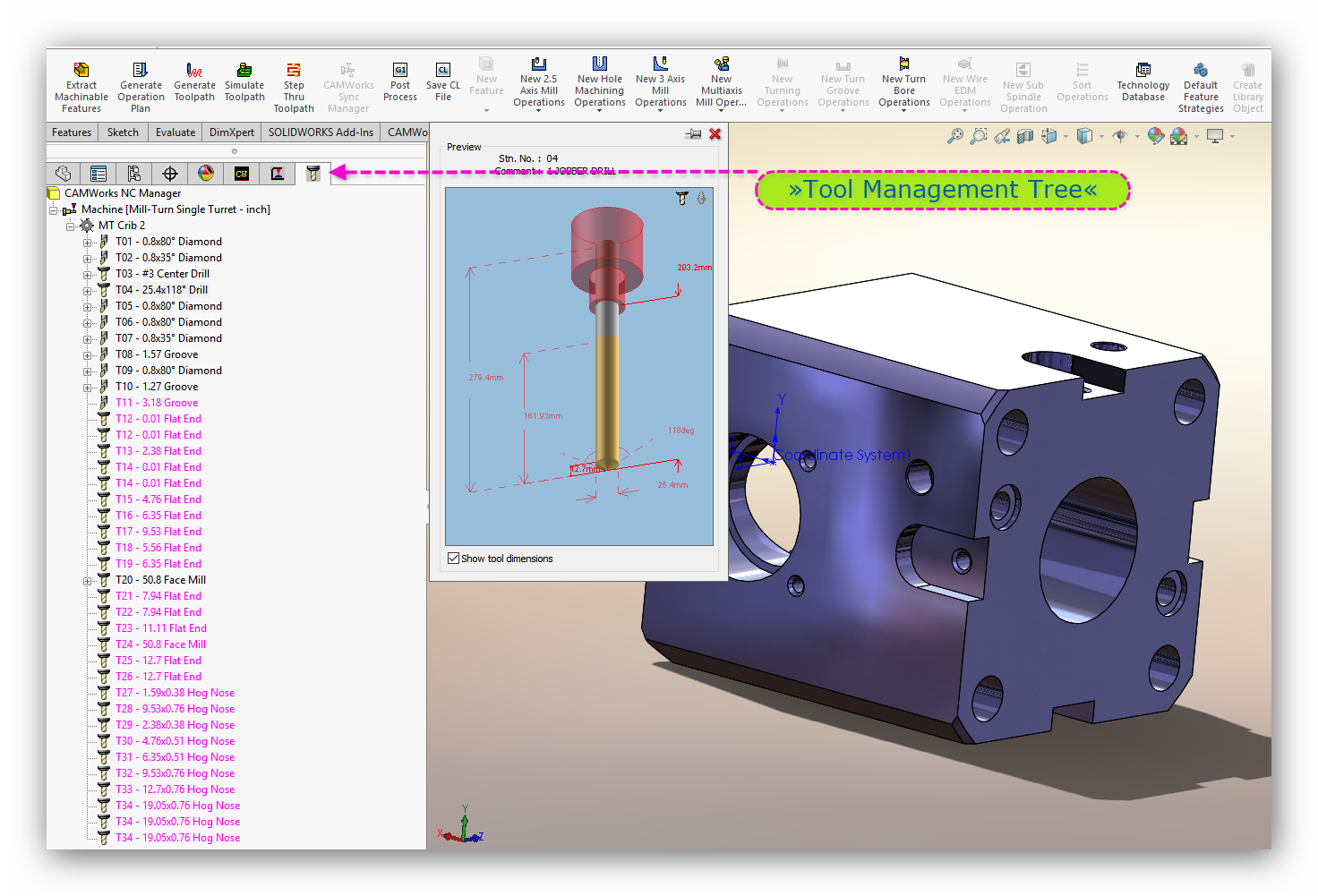
Task: Open New 2.5 Axis Mill Operations dropdown
Action: (x=539, y=111)
